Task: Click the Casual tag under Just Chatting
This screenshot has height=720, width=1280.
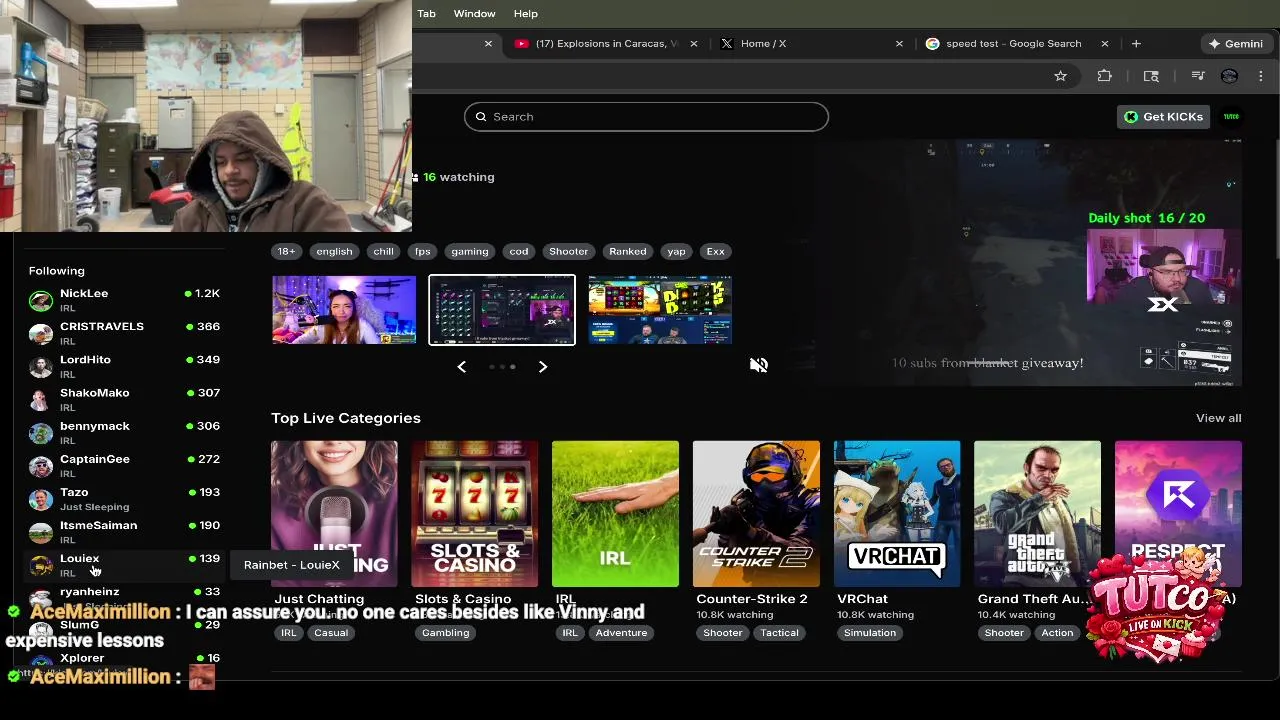Action: pyautogui.click(x=331, y=633)
